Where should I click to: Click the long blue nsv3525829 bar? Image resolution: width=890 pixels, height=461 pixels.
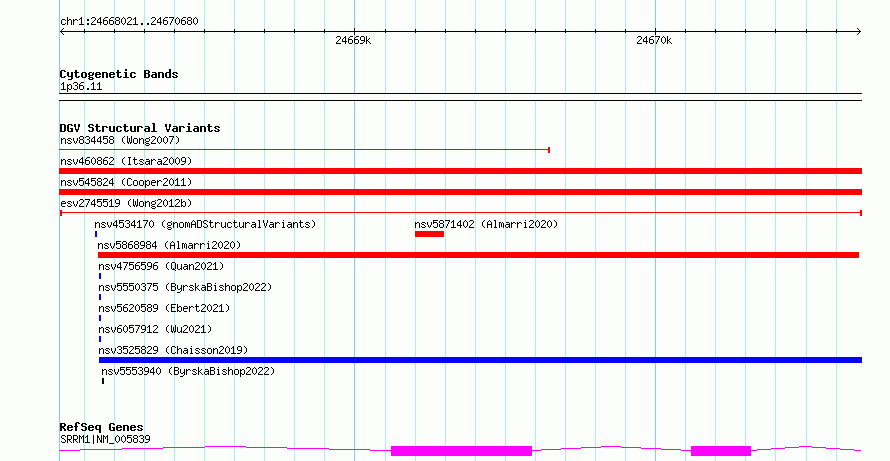click(x=480, y=360)
